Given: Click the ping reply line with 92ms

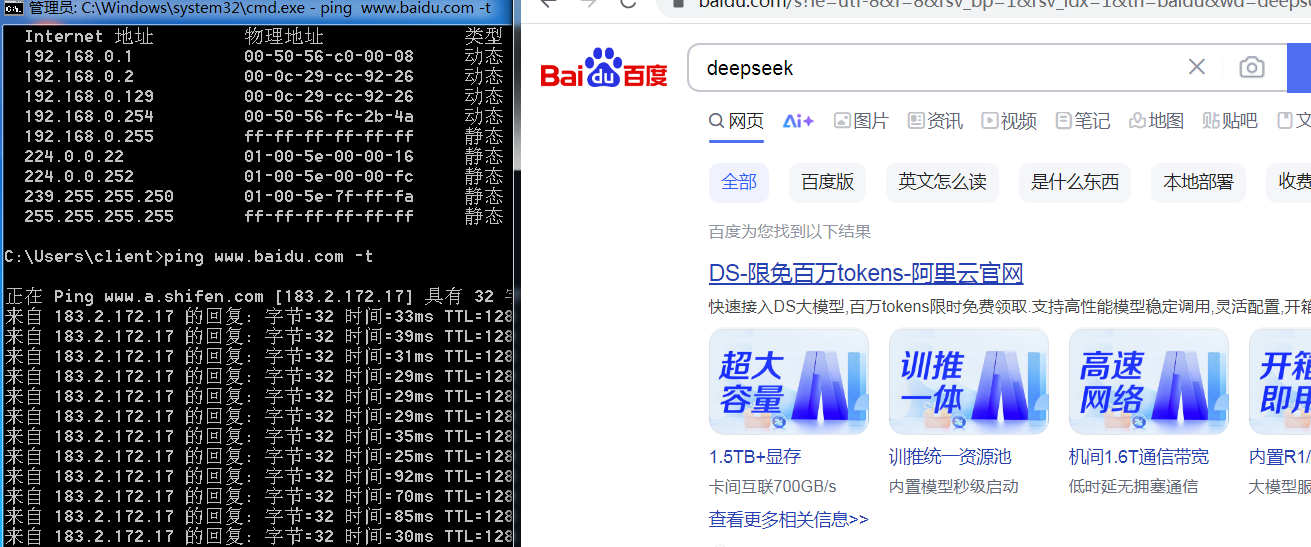Looking at the screenshot, I should pyautogui.click(x=260, y=476).
